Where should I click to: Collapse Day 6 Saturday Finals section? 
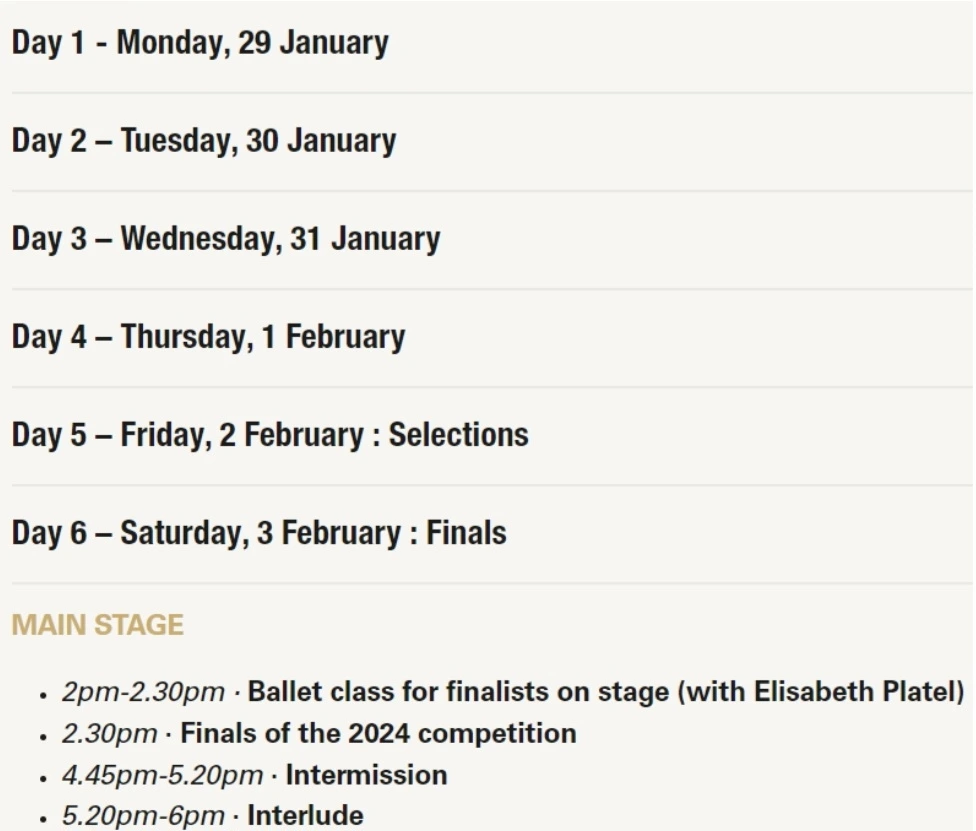[x=259, y=533]
